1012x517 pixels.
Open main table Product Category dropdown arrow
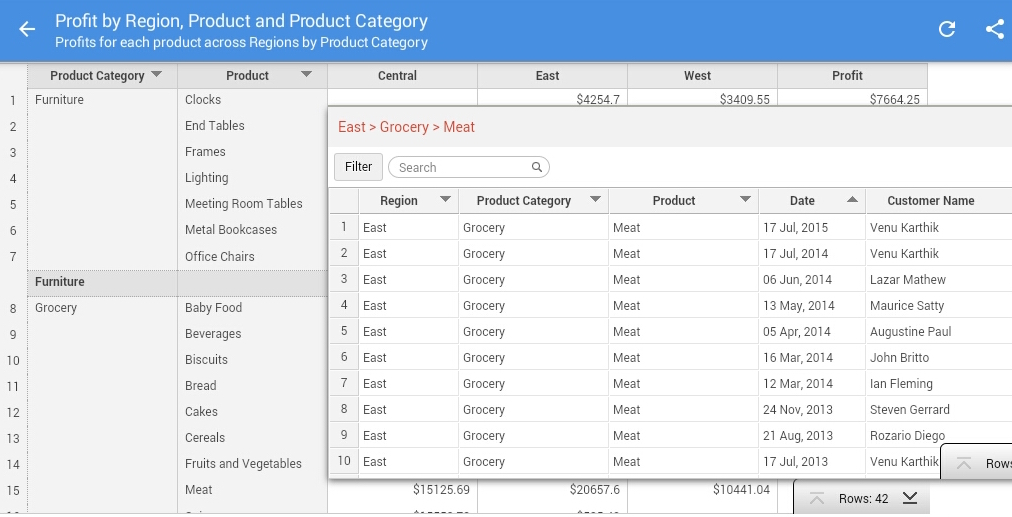(157, 75)
